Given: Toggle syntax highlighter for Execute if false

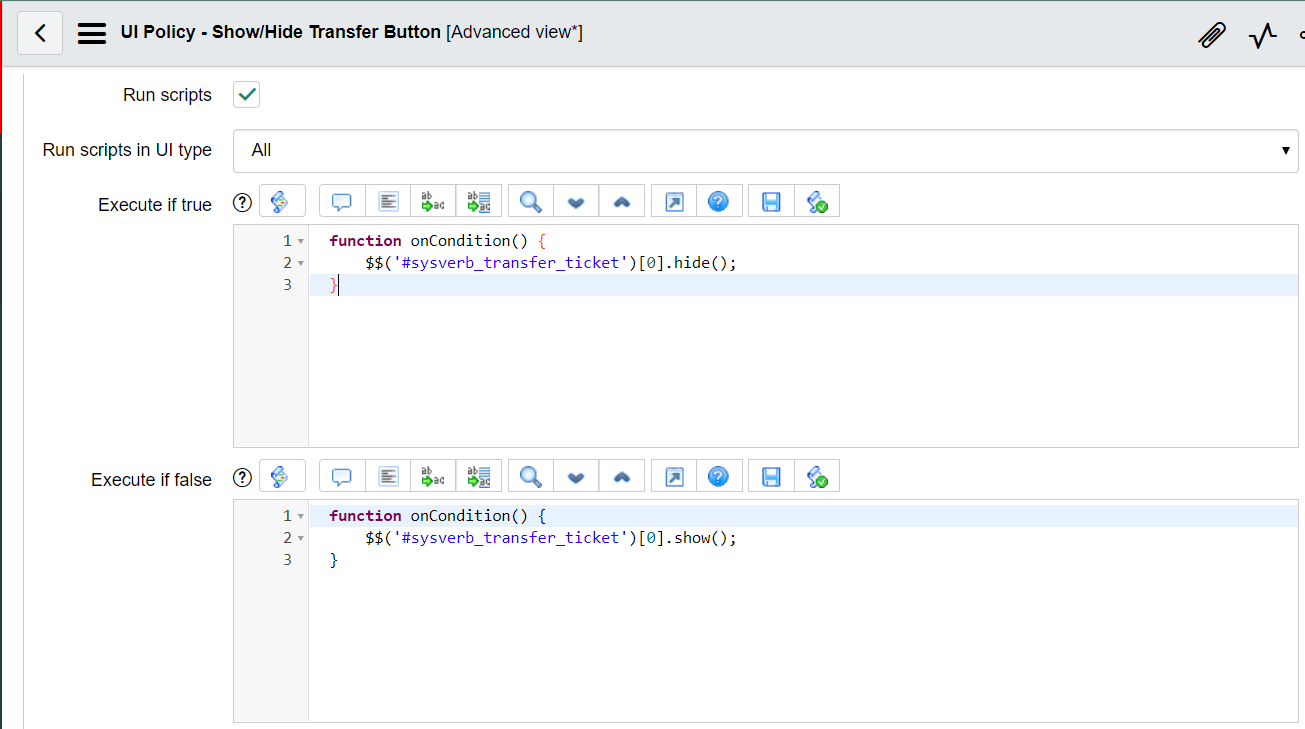Looking at the screenshot, I should (282, 476).
